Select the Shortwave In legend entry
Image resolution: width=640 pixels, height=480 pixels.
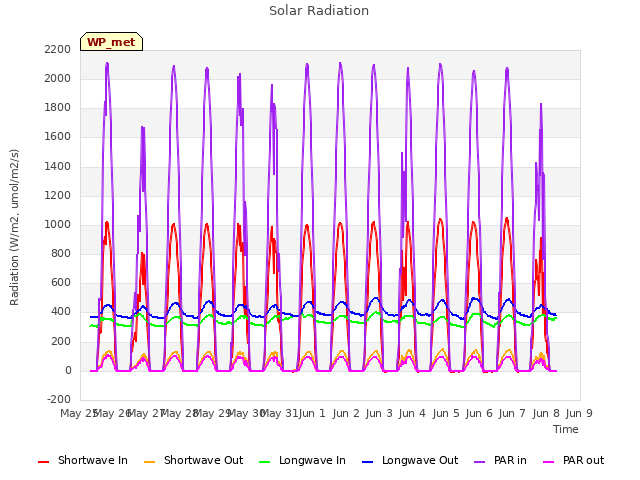pyautogui.click(x=83, y=460)
